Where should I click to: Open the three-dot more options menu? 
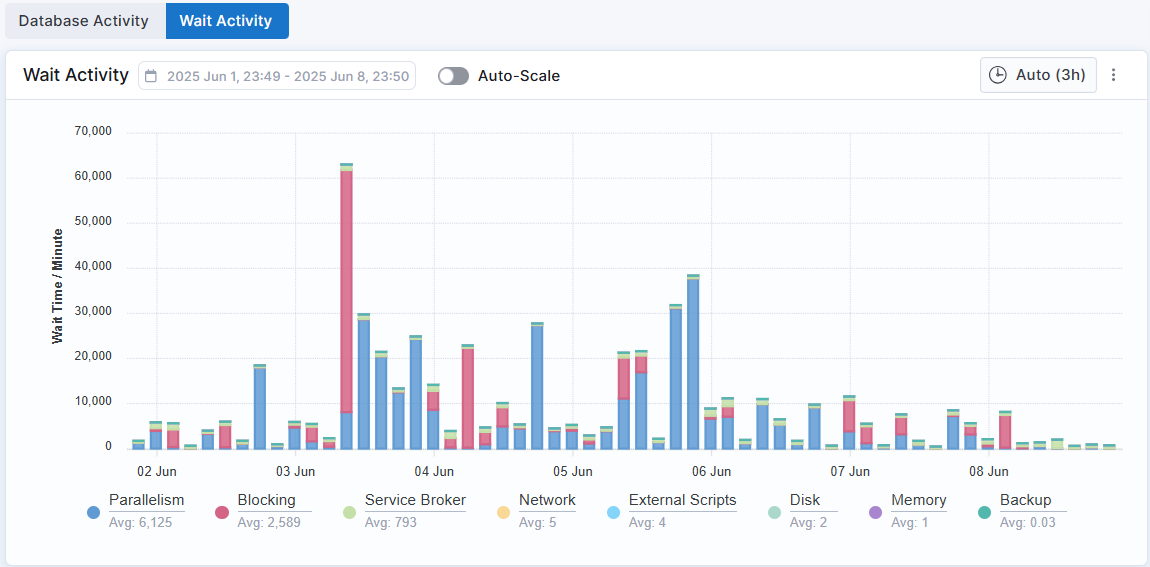click(1113, 75)
